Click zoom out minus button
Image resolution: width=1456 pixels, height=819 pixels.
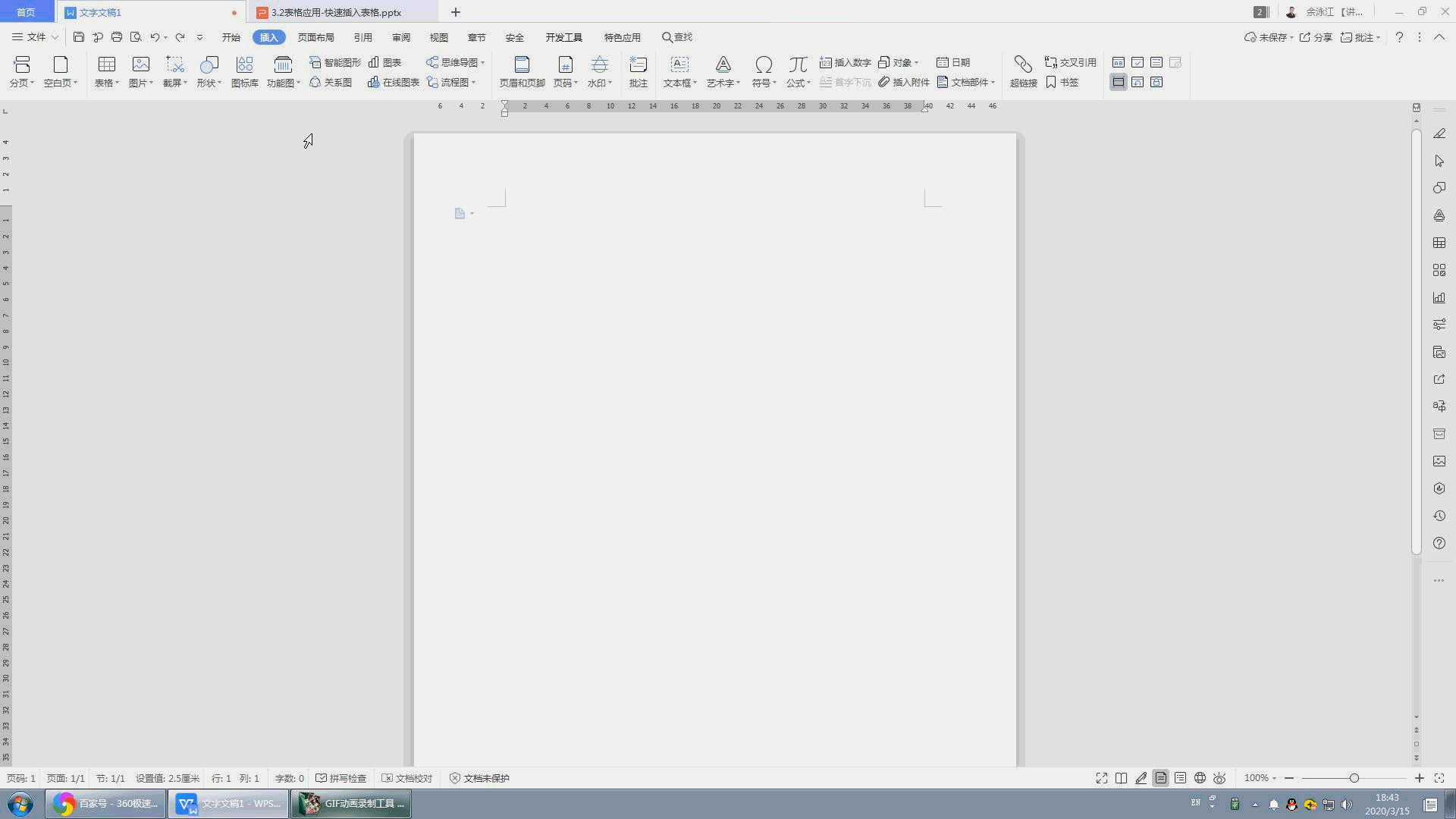[1289, 778]
